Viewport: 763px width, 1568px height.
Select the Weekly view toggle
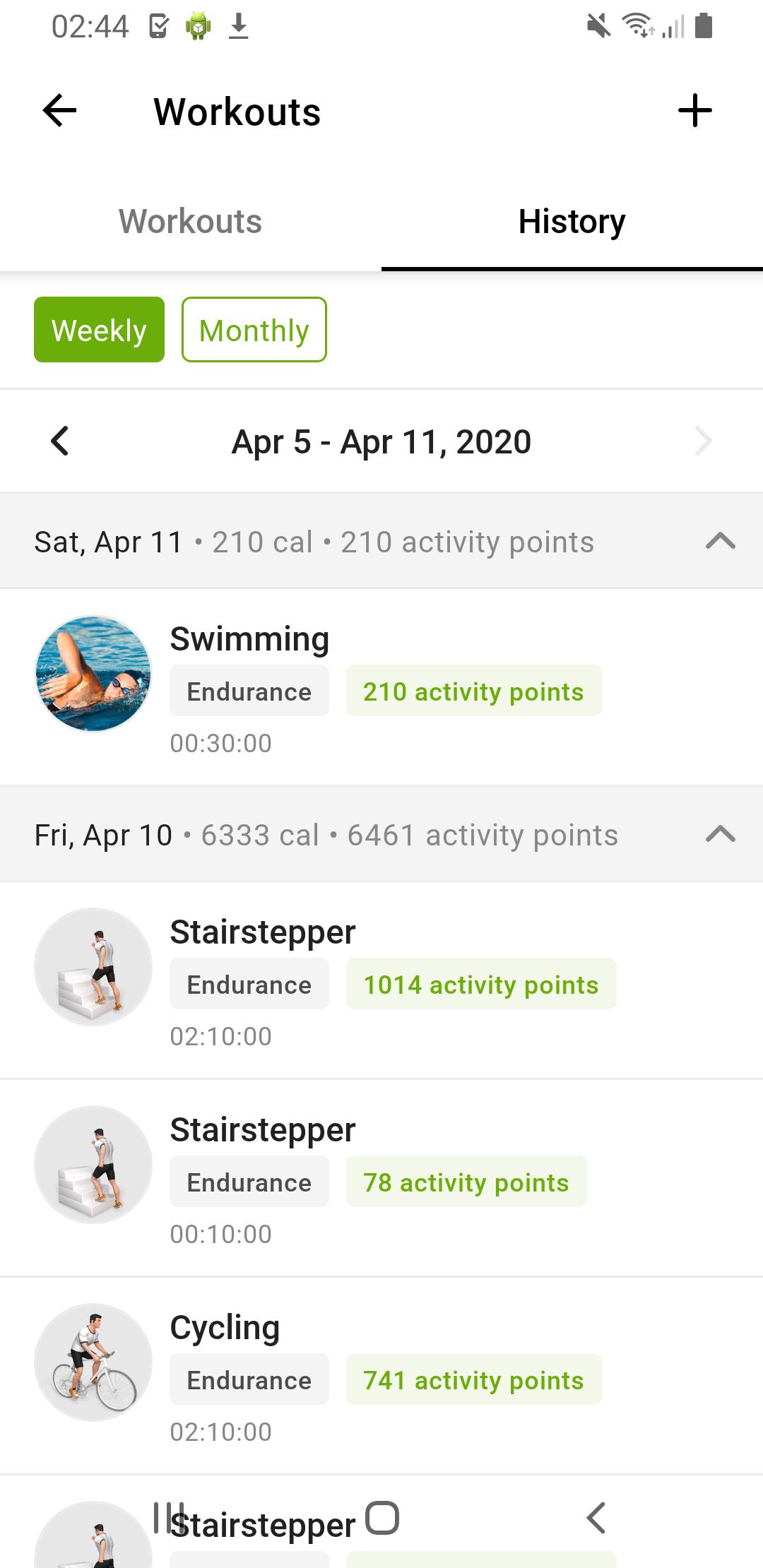pyautogui.click(x=99, y=330)
